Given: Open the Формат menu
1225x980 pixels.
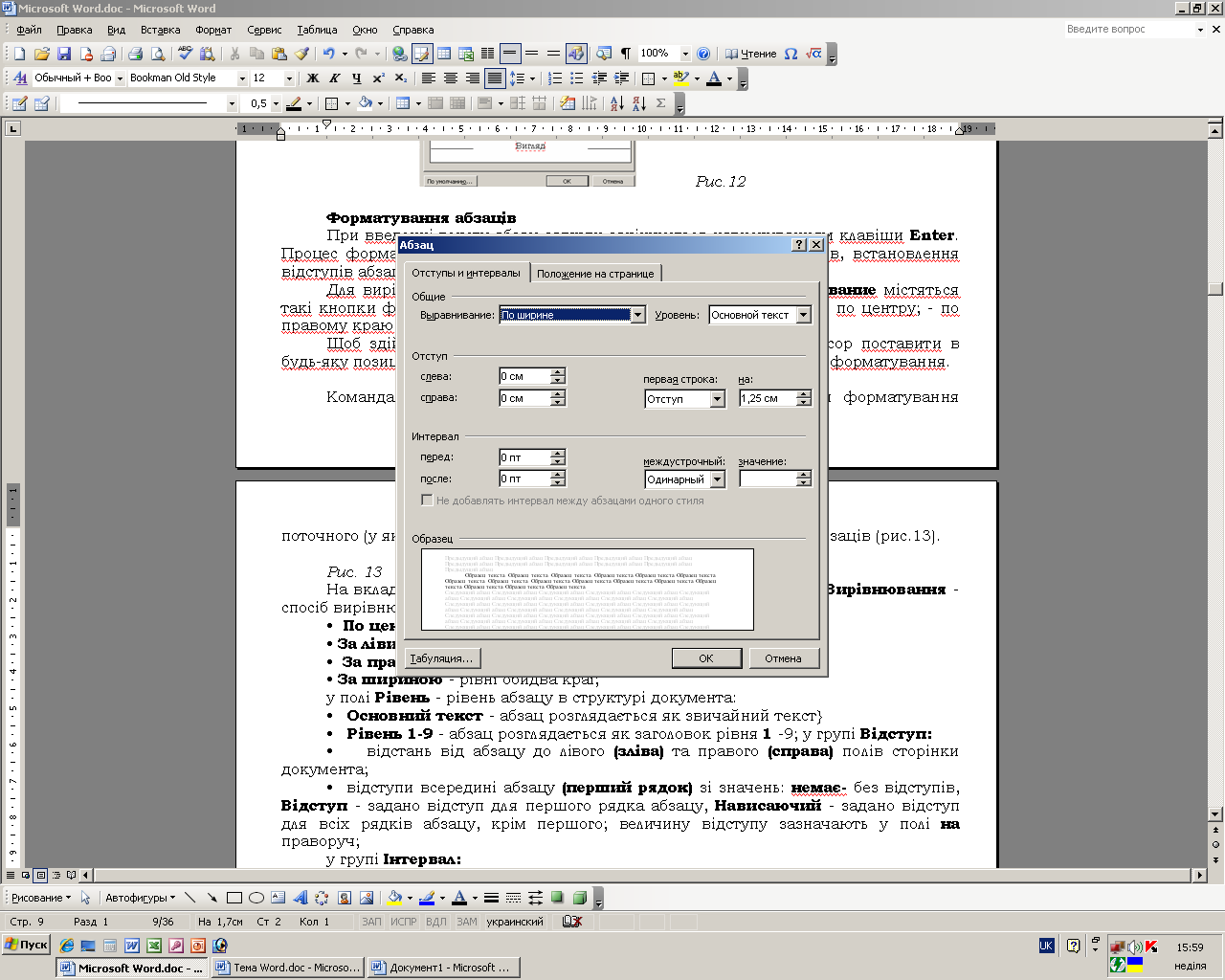Looking at the screenshot, I should [x=213, y=30].
